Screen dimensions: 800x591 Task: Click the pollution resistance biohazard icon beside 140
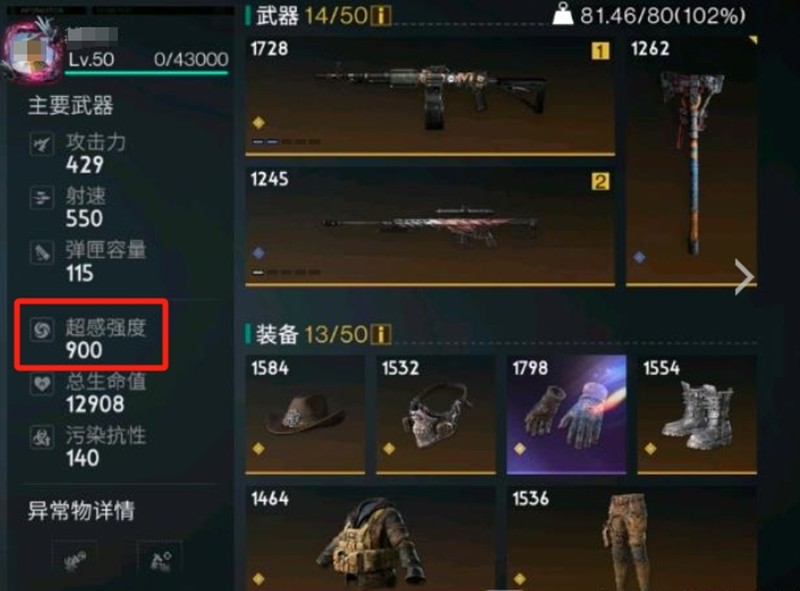(42, 437)
